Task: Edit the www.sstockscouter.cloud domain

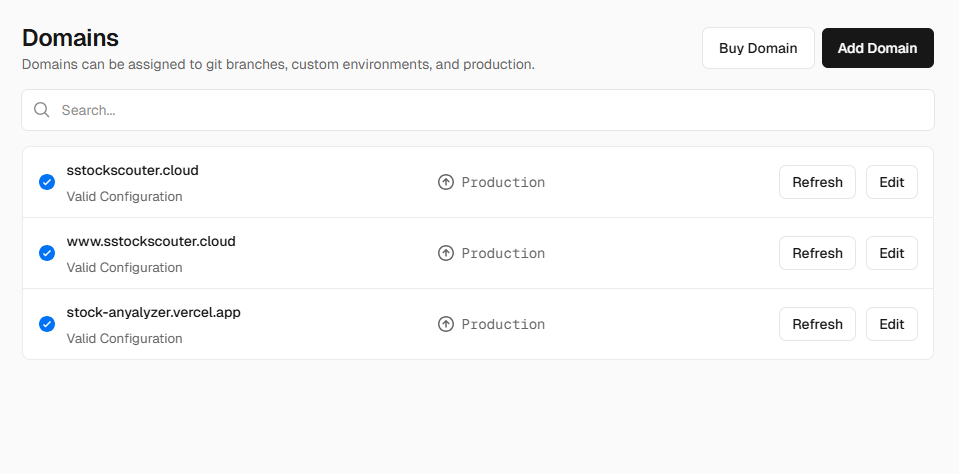Action: point(891,253)
